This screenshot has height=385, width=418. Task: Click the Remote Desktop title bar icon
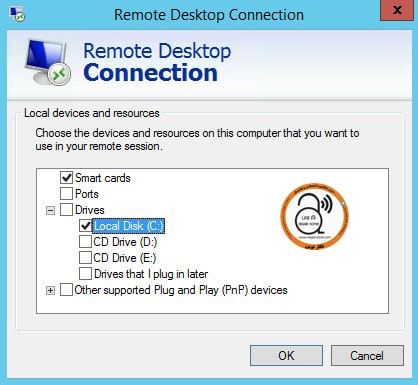tap(17, 14)
